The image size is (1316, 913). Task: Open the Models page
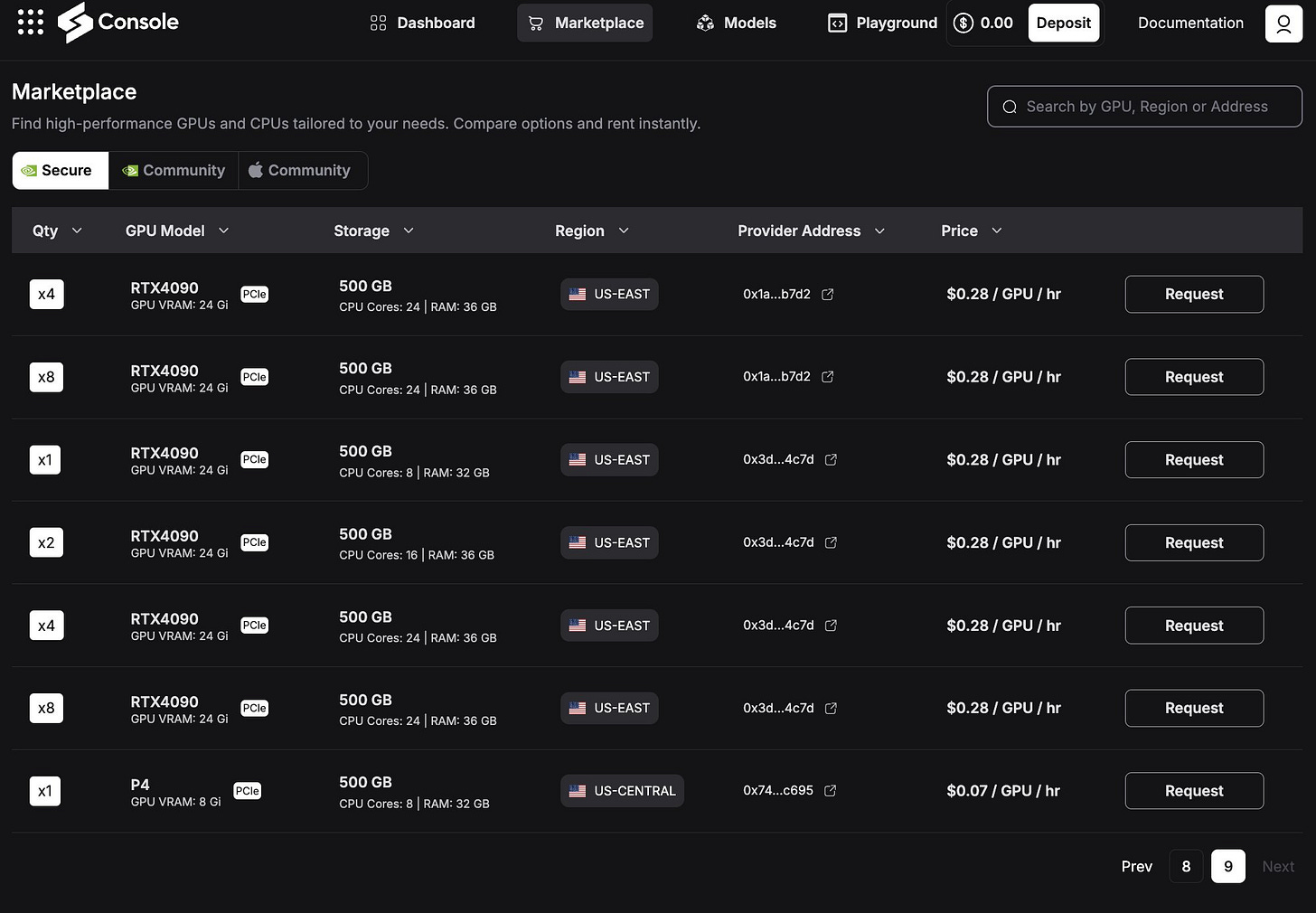pyautogui.click(x=736, y=24)
